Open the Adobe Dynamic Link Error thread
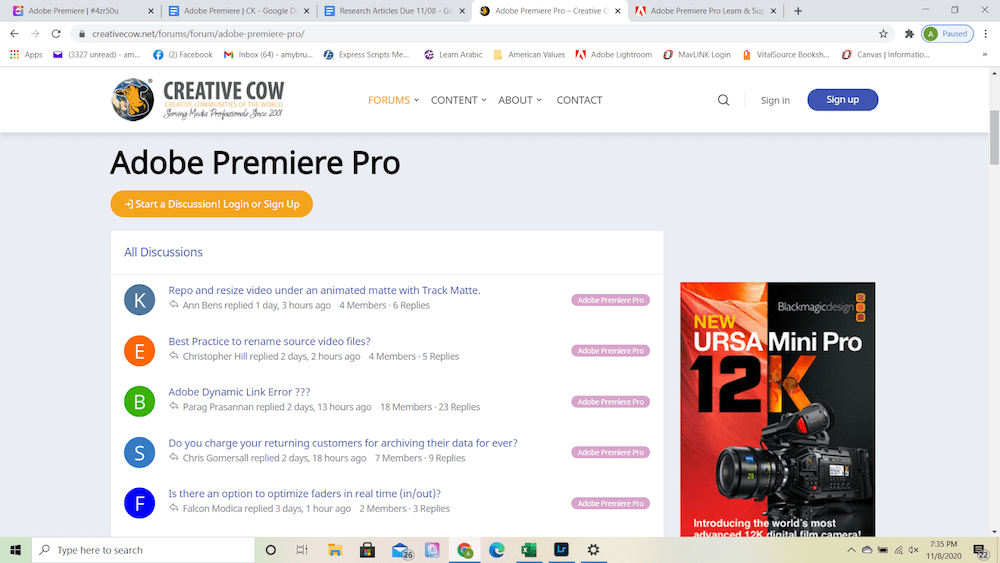This screenshot has width=1000, height=563. pos(239,392)
